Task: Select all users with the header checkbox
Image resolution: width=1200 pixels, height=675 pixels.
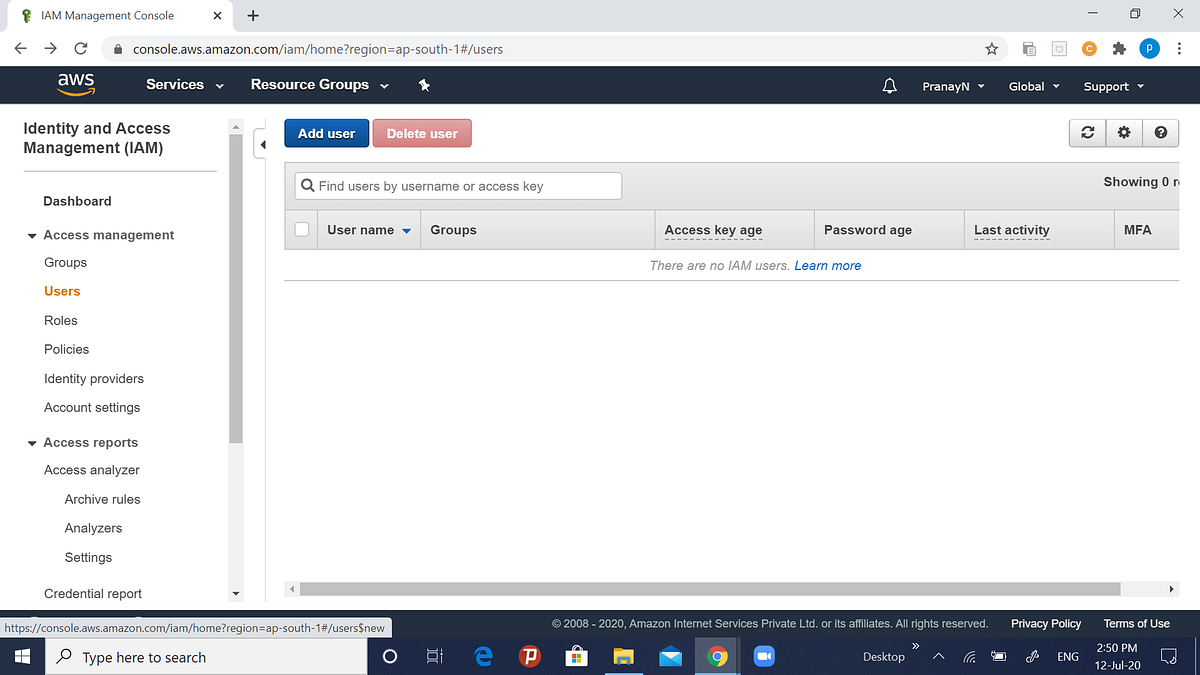Action: click(x=301, y=229)
